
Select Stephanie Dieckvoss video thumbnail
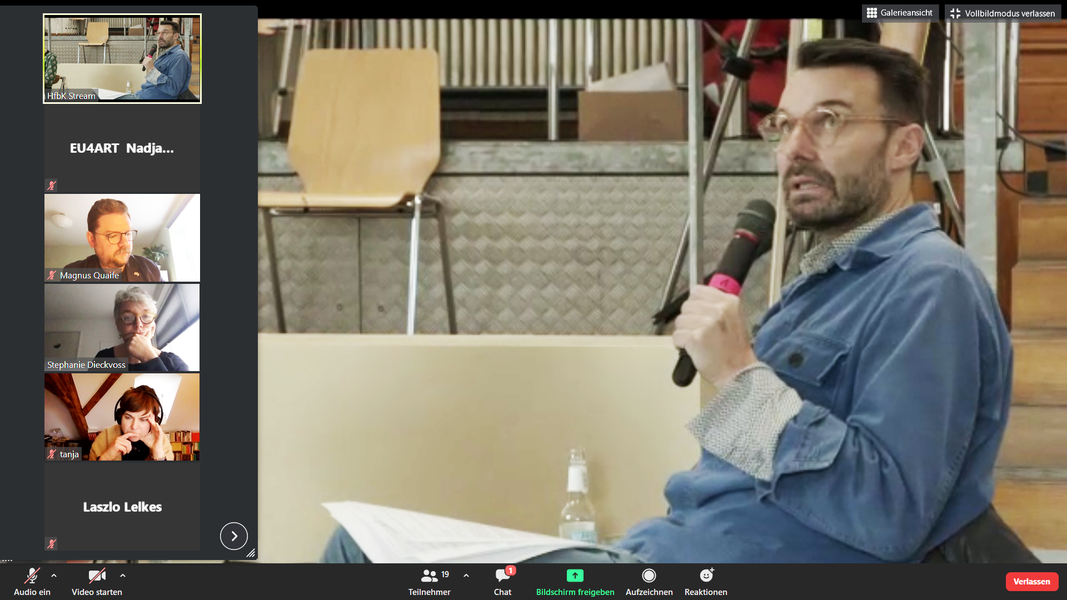122,327
